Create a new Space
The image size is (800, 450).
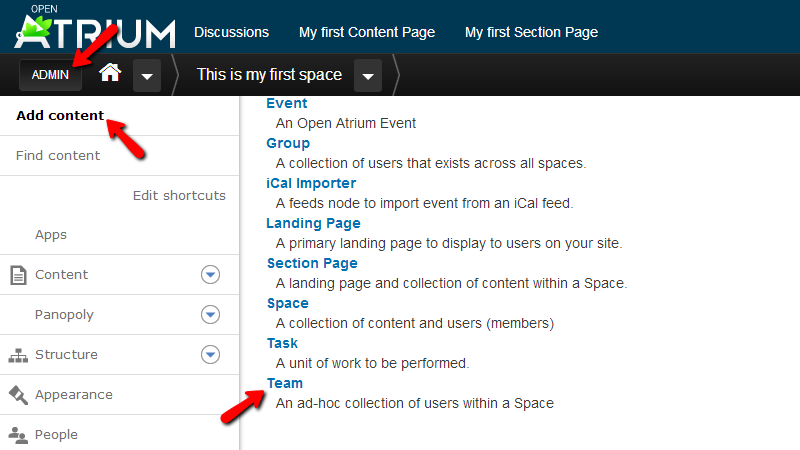click(x=288, y=304)
